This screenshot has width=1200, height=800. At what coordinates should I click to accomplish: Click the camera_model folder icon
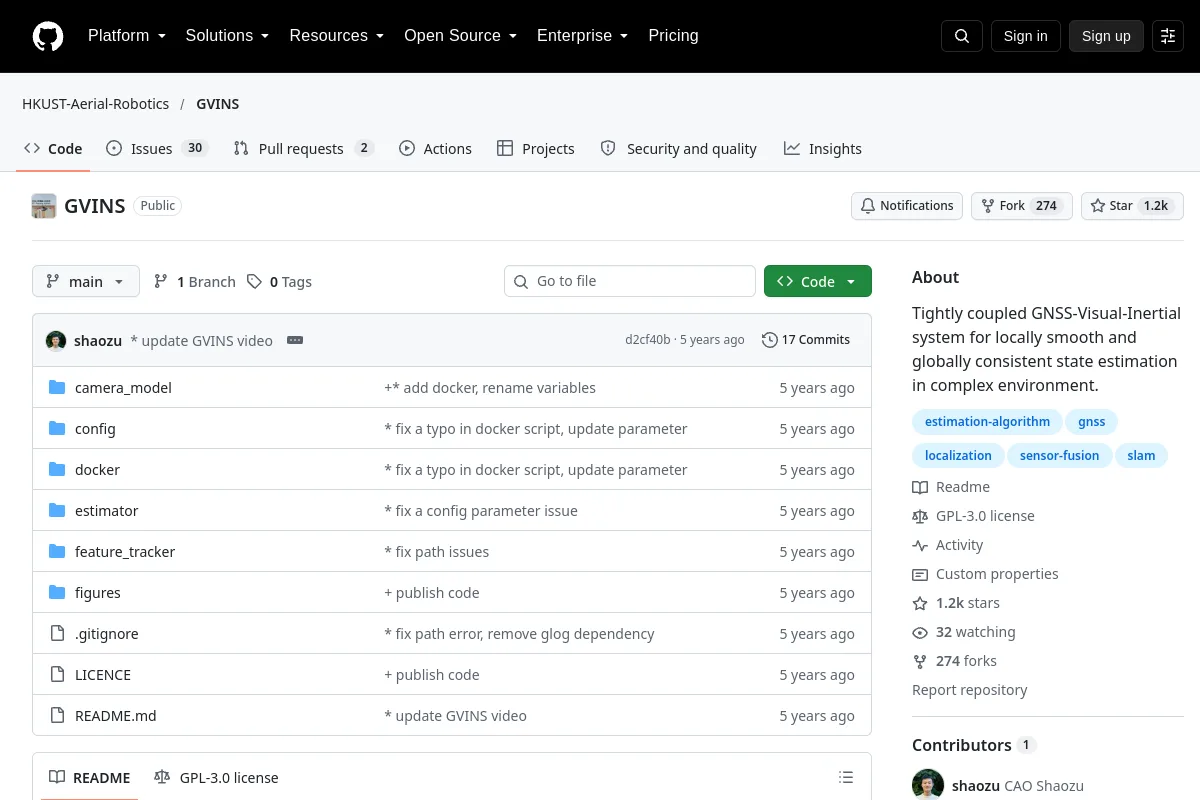point(57,388)
